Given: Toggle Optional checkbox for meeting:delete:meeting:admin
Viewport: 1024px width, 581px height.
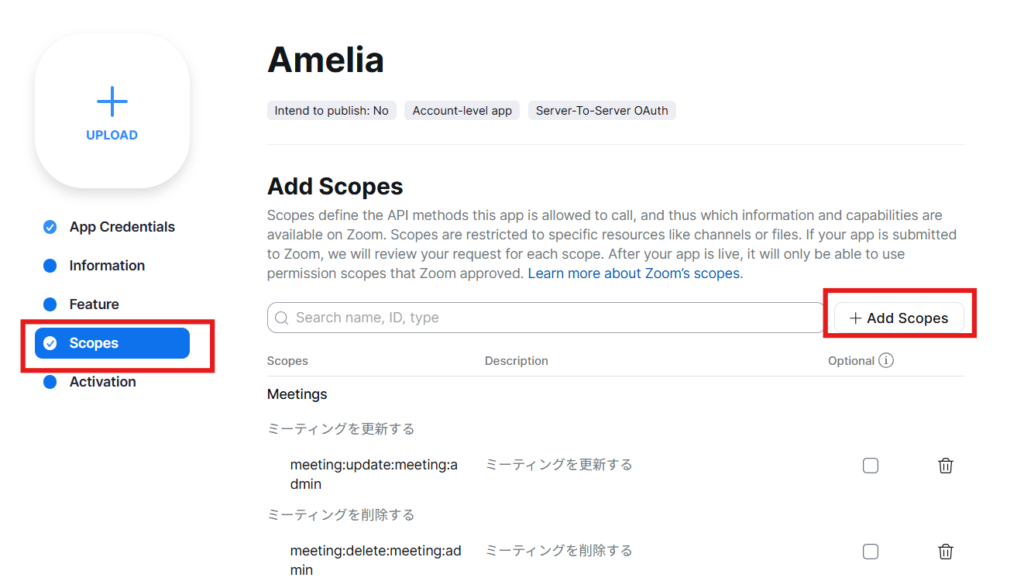Looking at the screenshot, I should tap(870, 552).
